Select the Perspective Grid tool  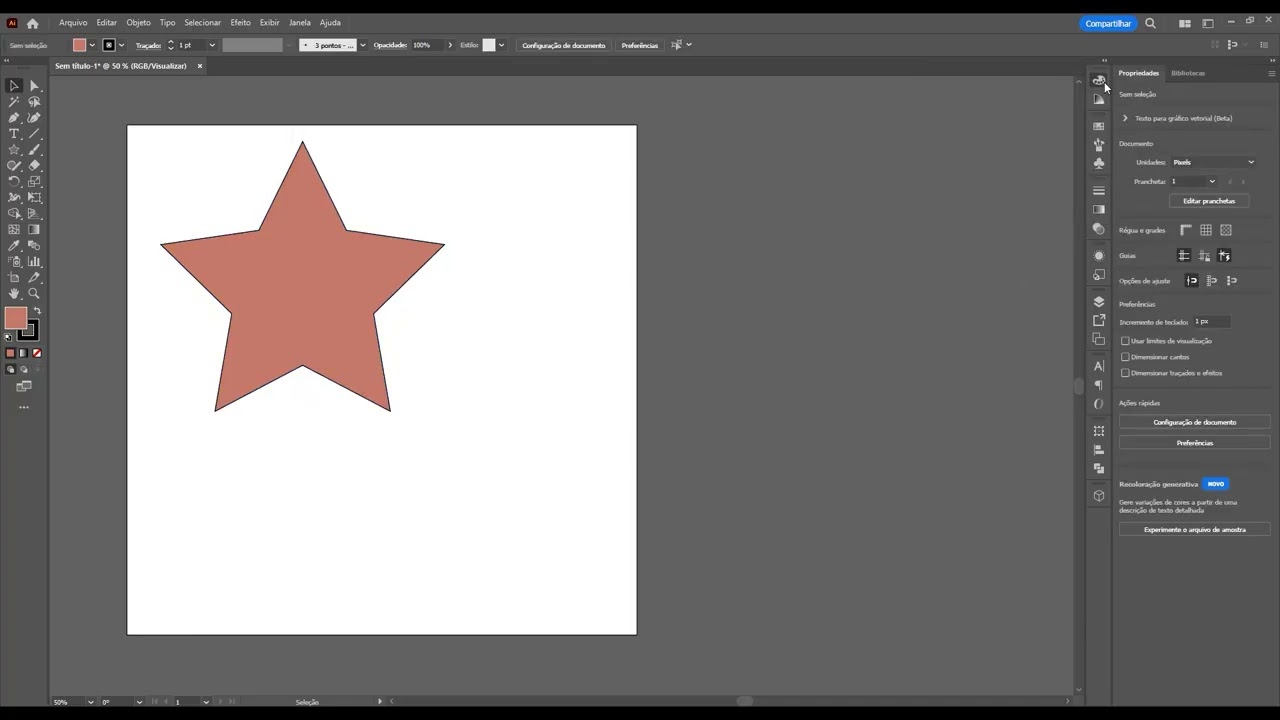point(34,214)
